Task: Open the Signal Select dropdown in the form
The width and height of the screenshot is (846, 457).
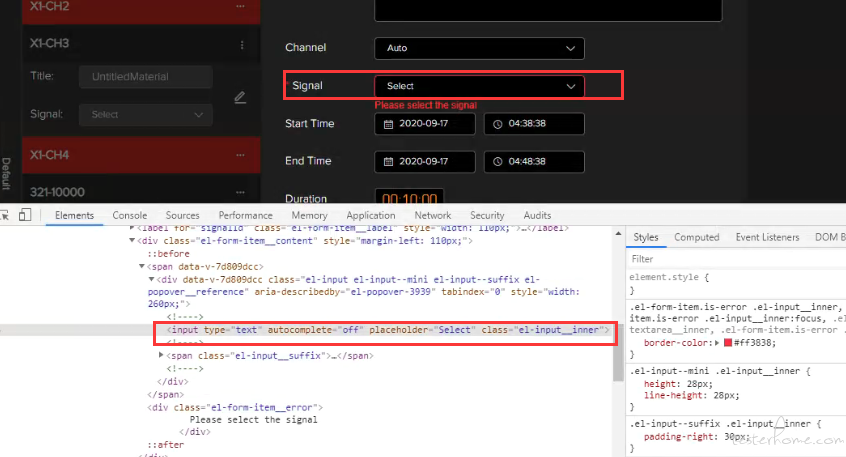Action: [x=479, y=86]
